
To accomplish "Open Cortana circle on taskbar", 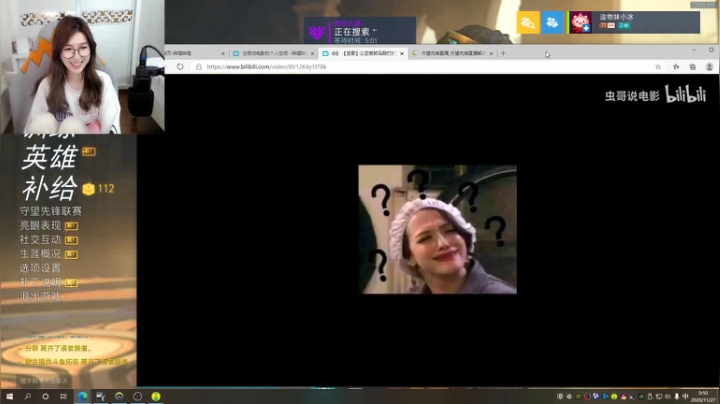I will point(45,396).
